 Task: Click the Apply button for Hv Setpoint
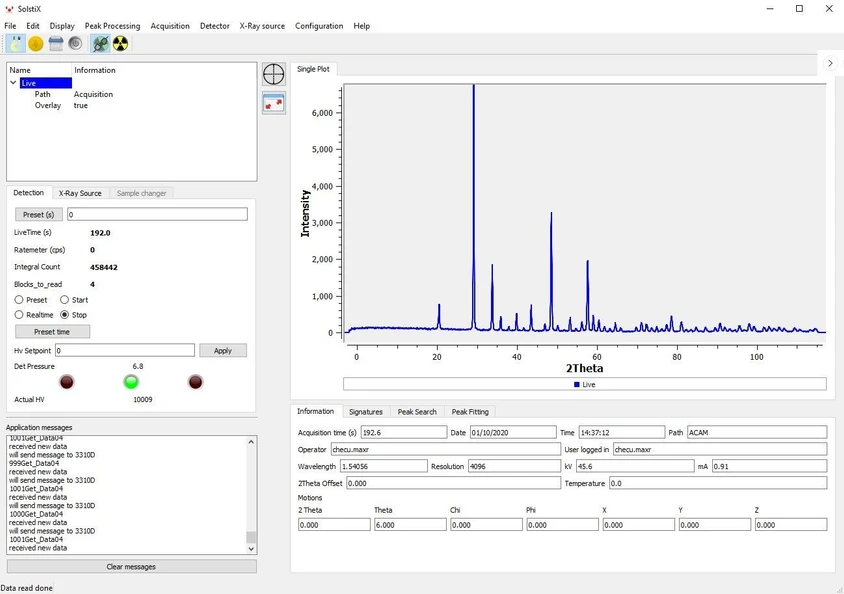point(223,350)
